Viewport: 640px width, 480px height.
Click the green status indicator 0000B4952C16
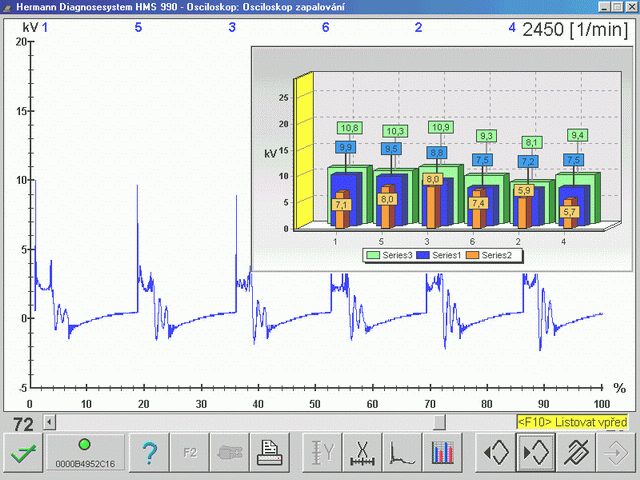(x=85, y=453)
